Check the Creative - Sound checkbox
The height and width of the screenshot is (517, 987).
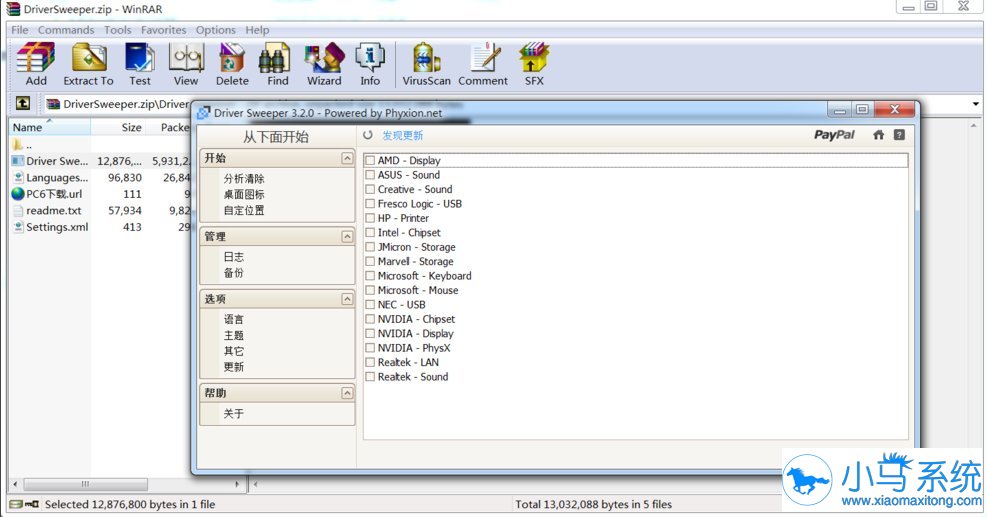pos(370,190)
